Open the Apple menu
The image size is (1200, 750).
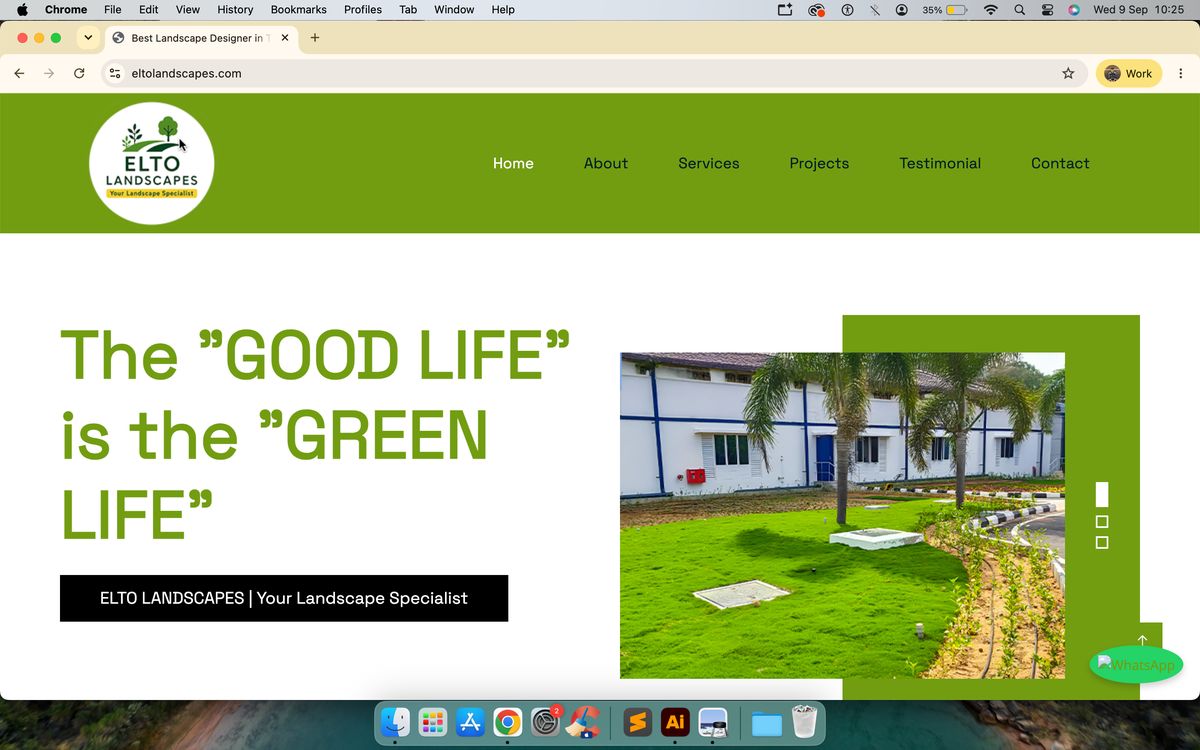[22, 10]
